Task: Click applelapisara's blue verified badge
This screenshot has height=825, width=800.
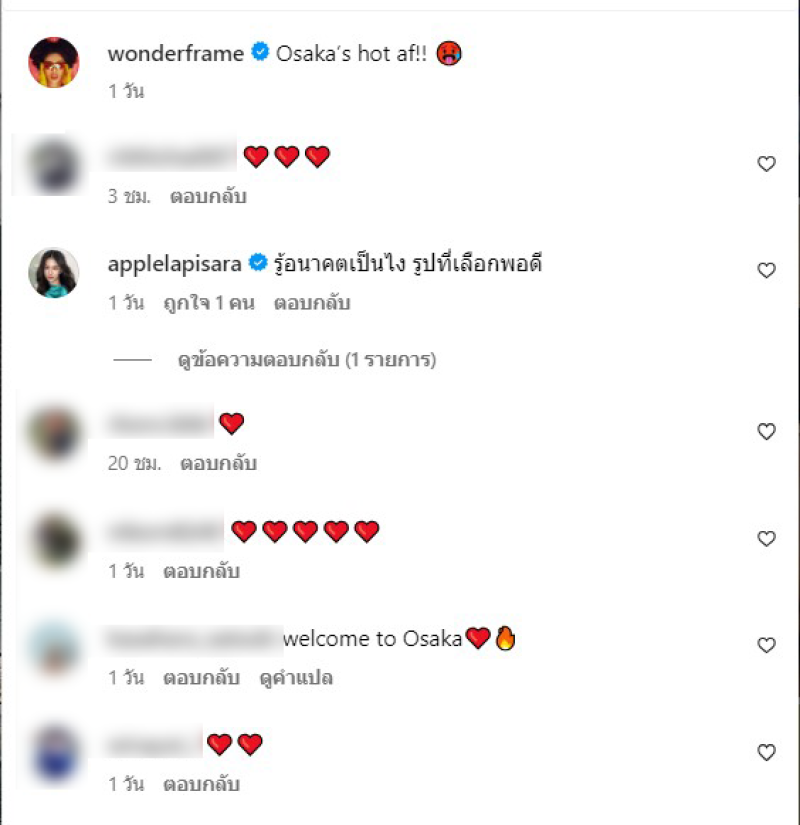Action: pos(258,262)
